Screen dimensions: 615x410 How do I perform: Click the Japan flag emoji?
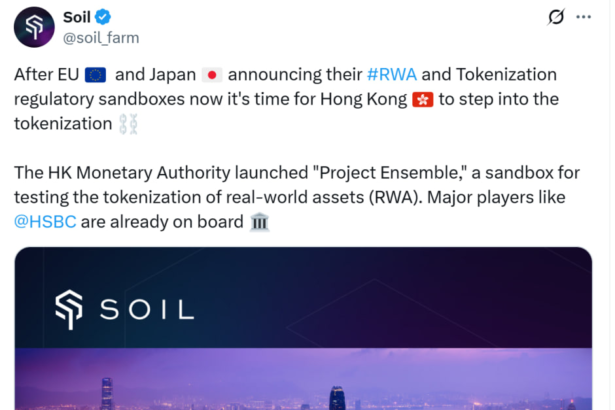[x=212, y=76]
